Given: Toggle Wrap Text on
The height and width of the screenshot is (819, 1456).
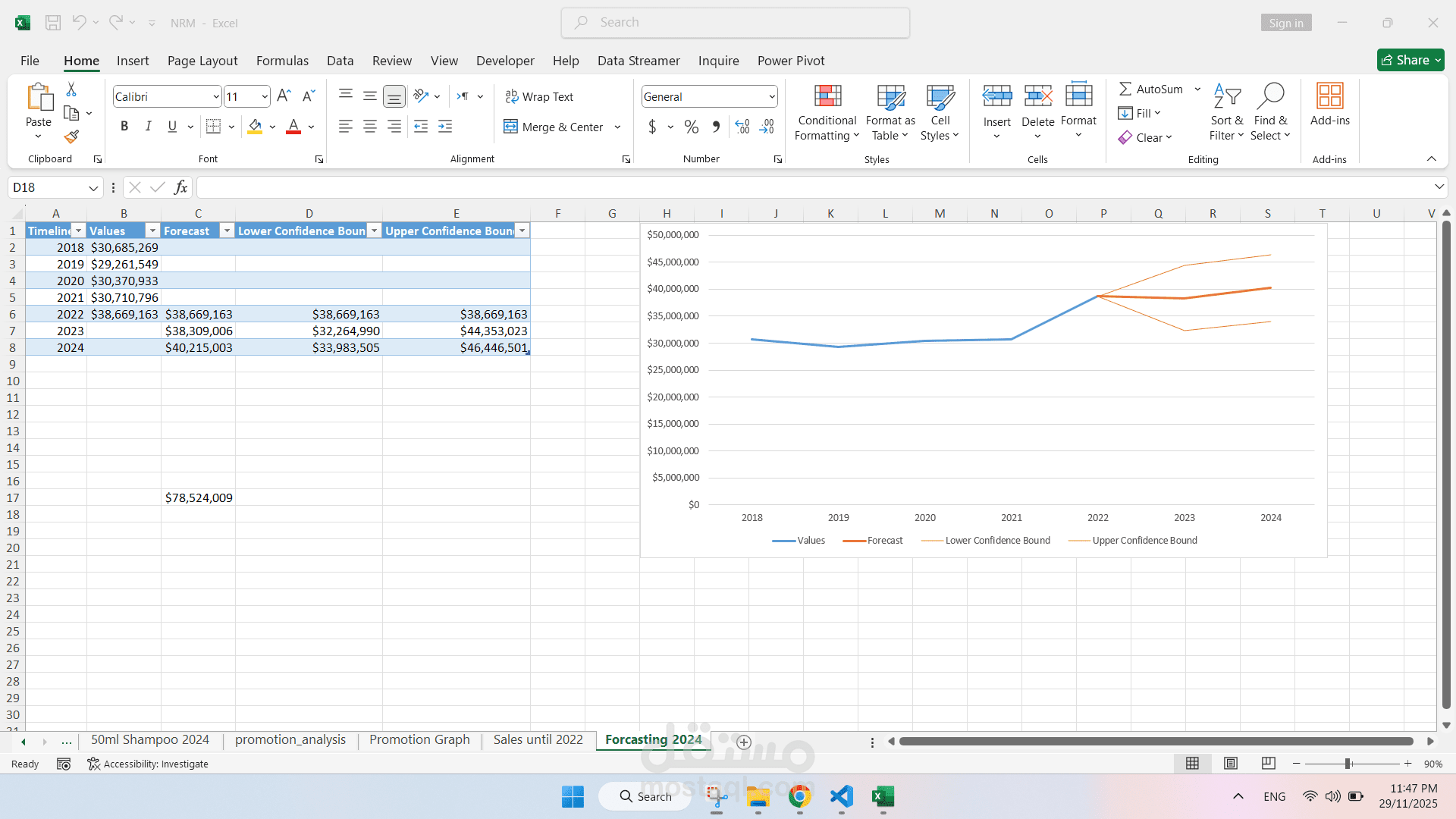Looking at the screenshot, I should [x=539, y=96].
